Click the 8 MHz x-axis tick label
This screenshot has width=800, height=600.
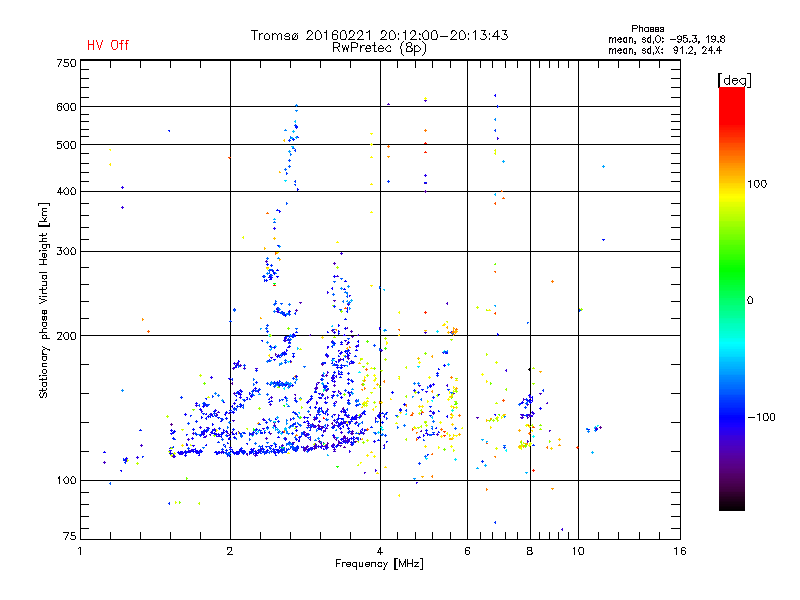click(x=530, y=551)
